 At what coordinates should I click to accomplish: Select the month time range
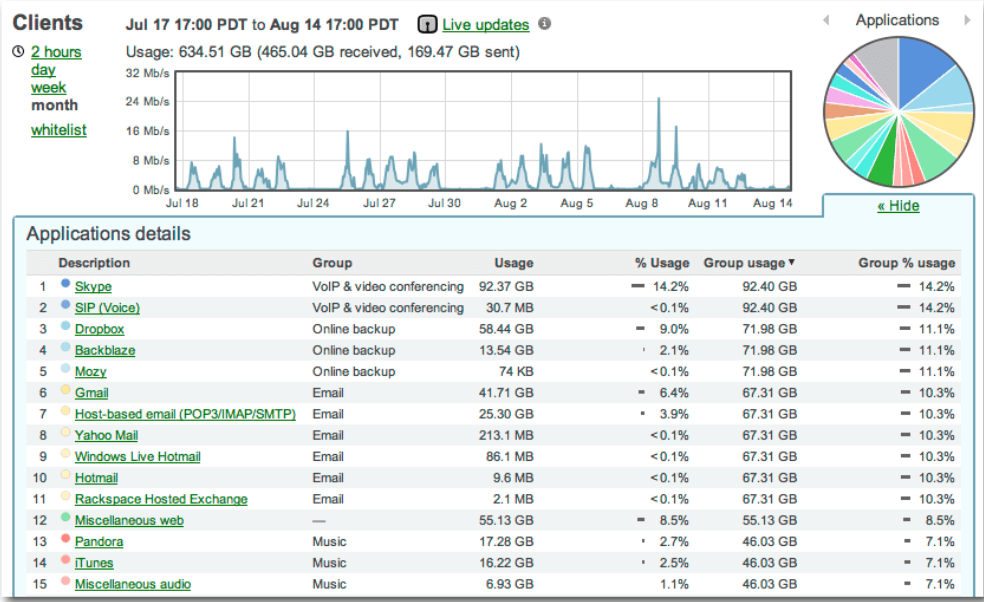click(x=55, y=105)
